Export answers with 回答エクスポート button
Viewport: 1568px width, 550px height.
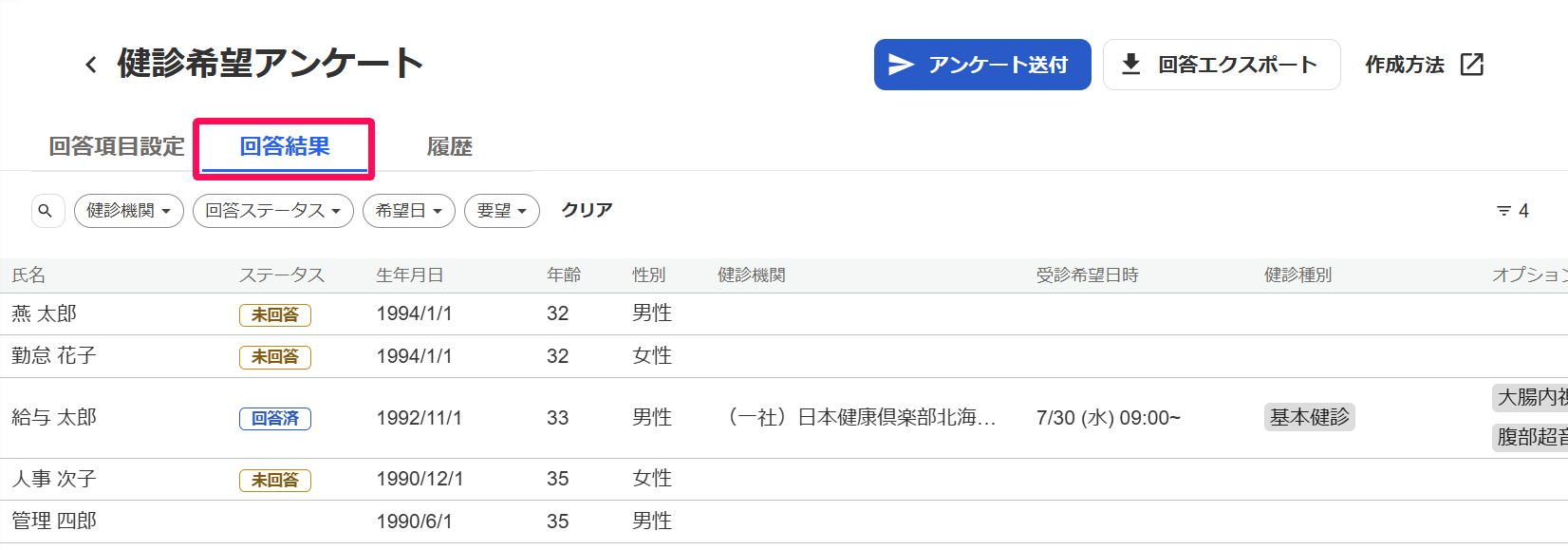point(1222,65)
